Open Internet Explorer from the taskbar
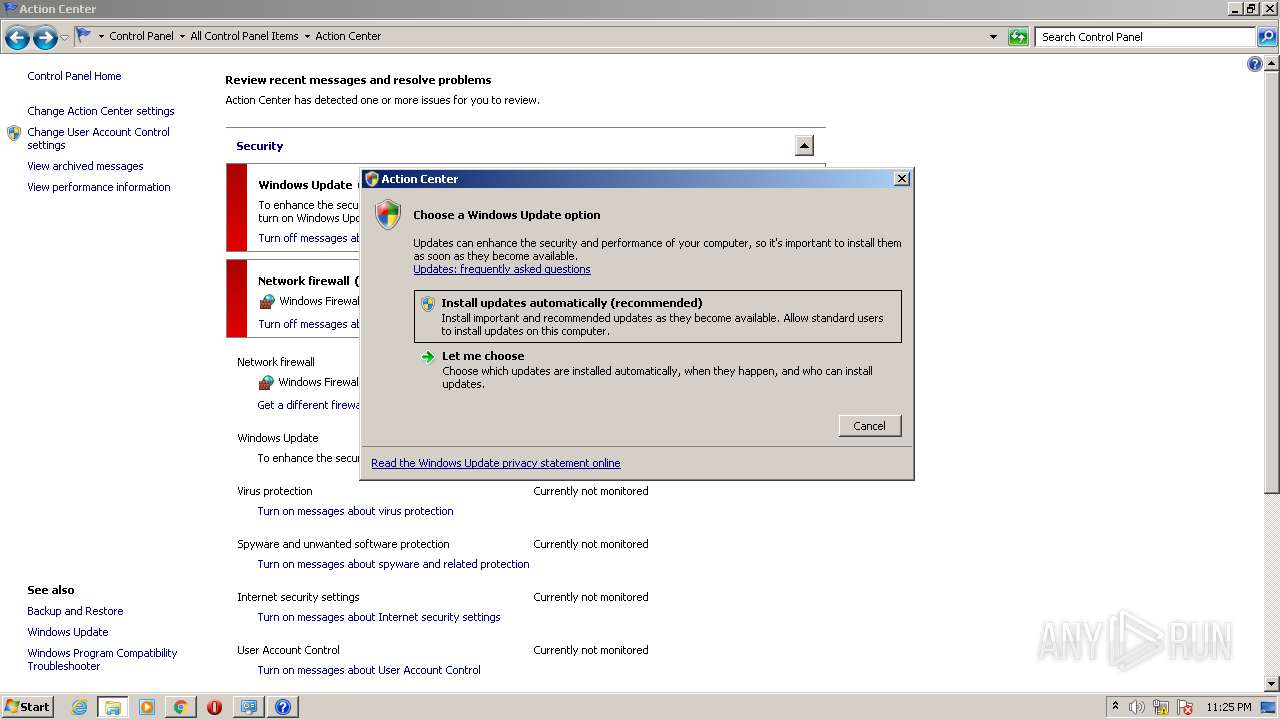Screen dimensions: 1280x720 [79, 707]
